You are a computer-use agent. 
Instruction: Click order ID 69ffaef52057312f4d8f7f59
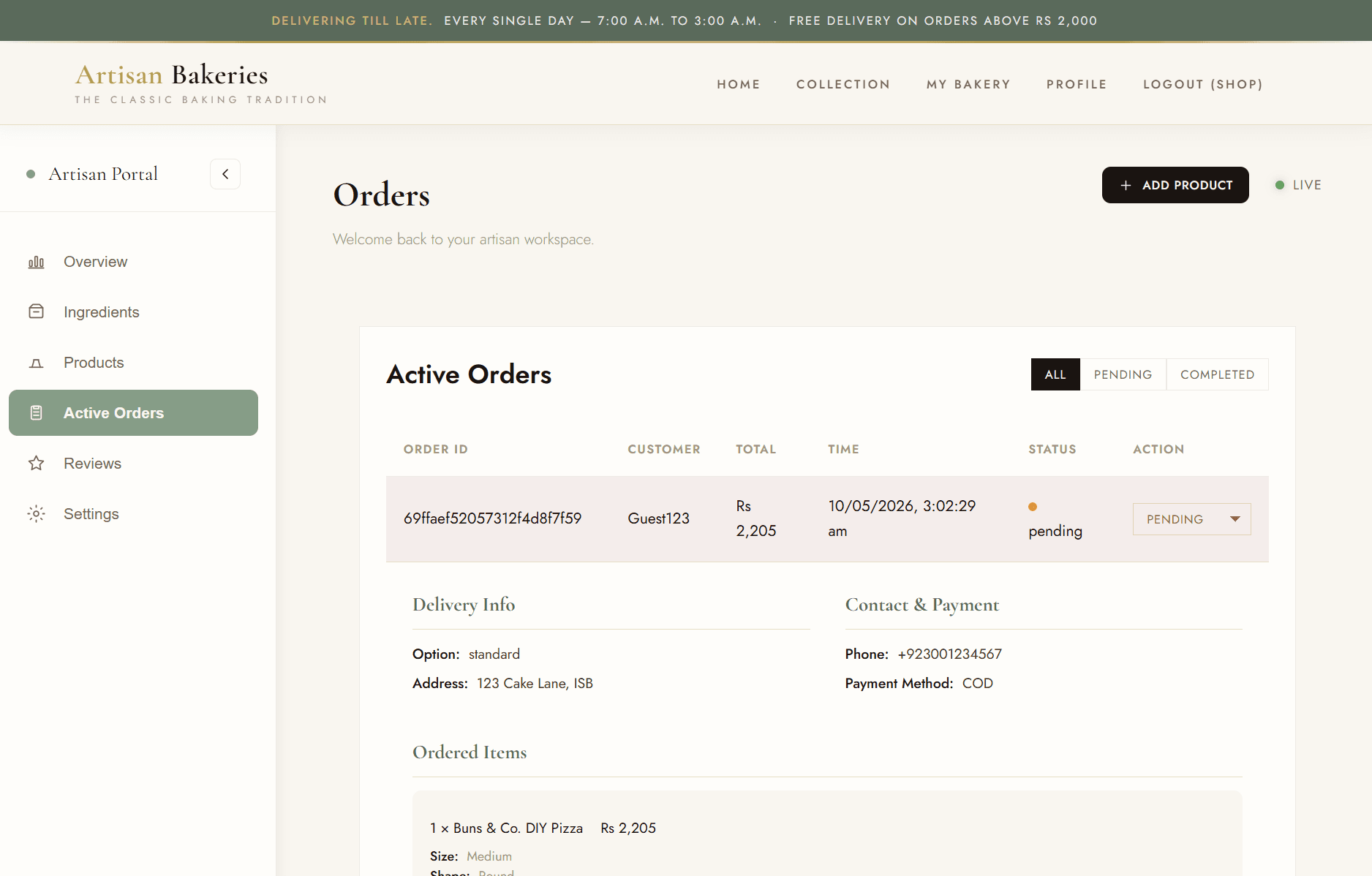492,518
